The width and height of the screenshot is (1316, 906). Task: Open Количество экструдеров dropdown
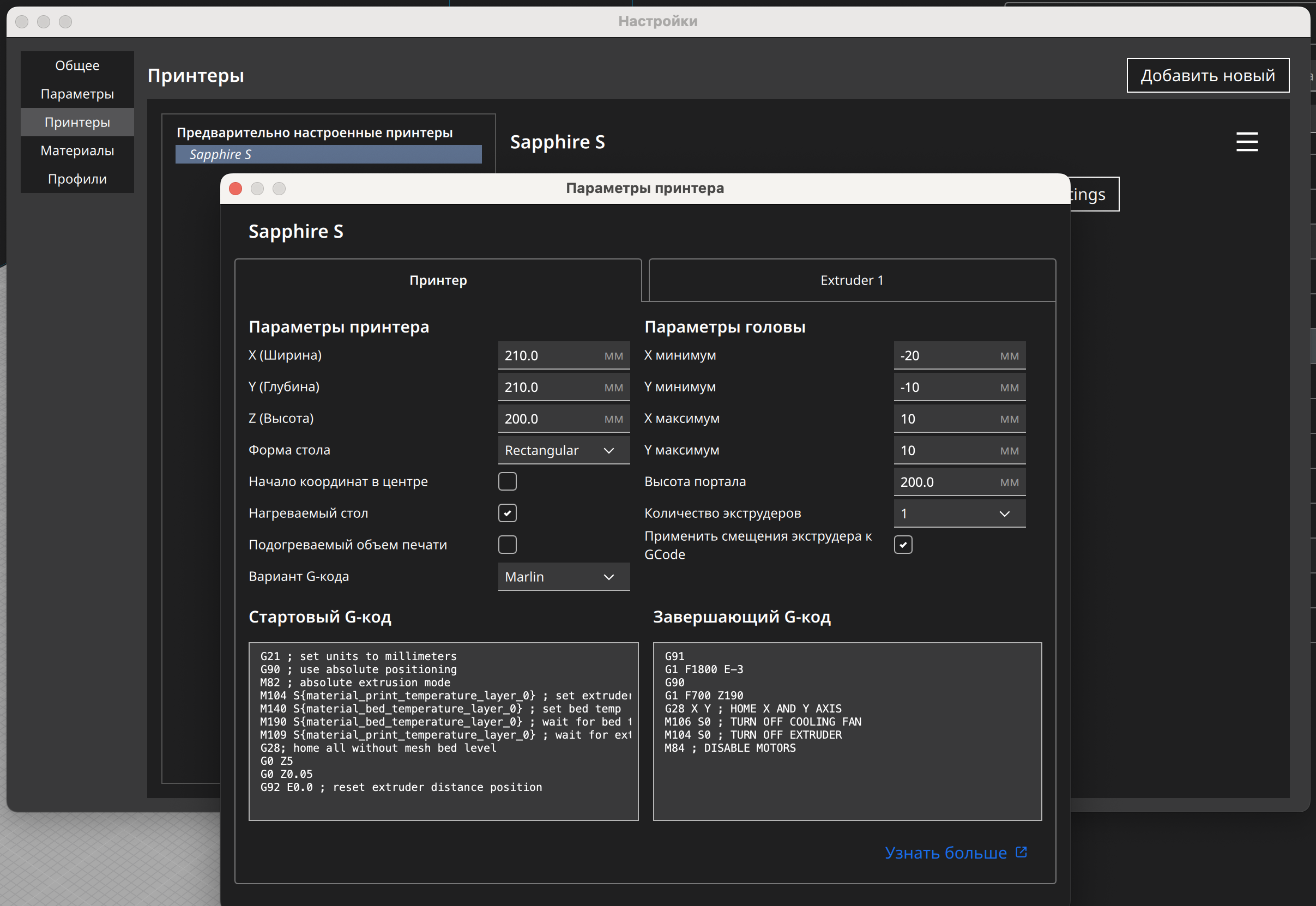click(x=959, y=513)
